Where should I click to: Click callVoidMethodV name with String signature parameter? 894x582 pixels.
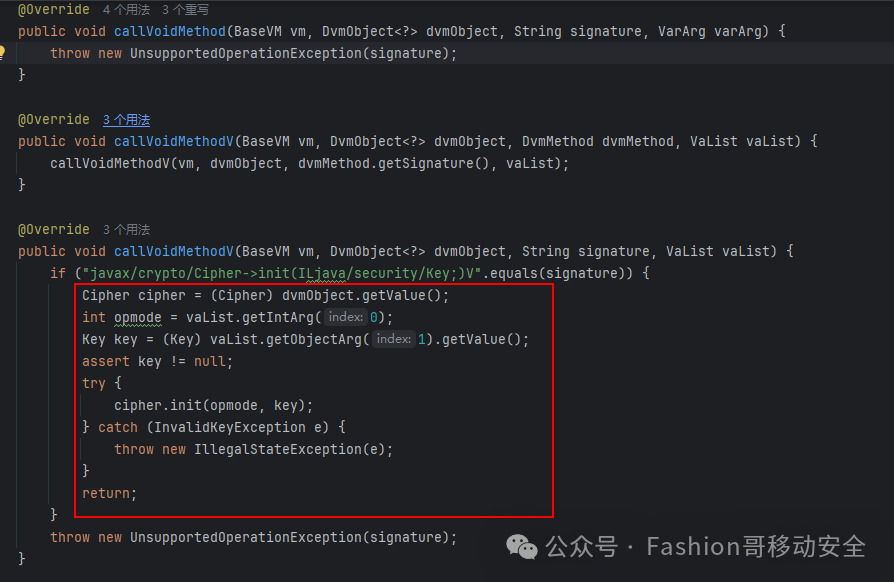coord(174,251)
